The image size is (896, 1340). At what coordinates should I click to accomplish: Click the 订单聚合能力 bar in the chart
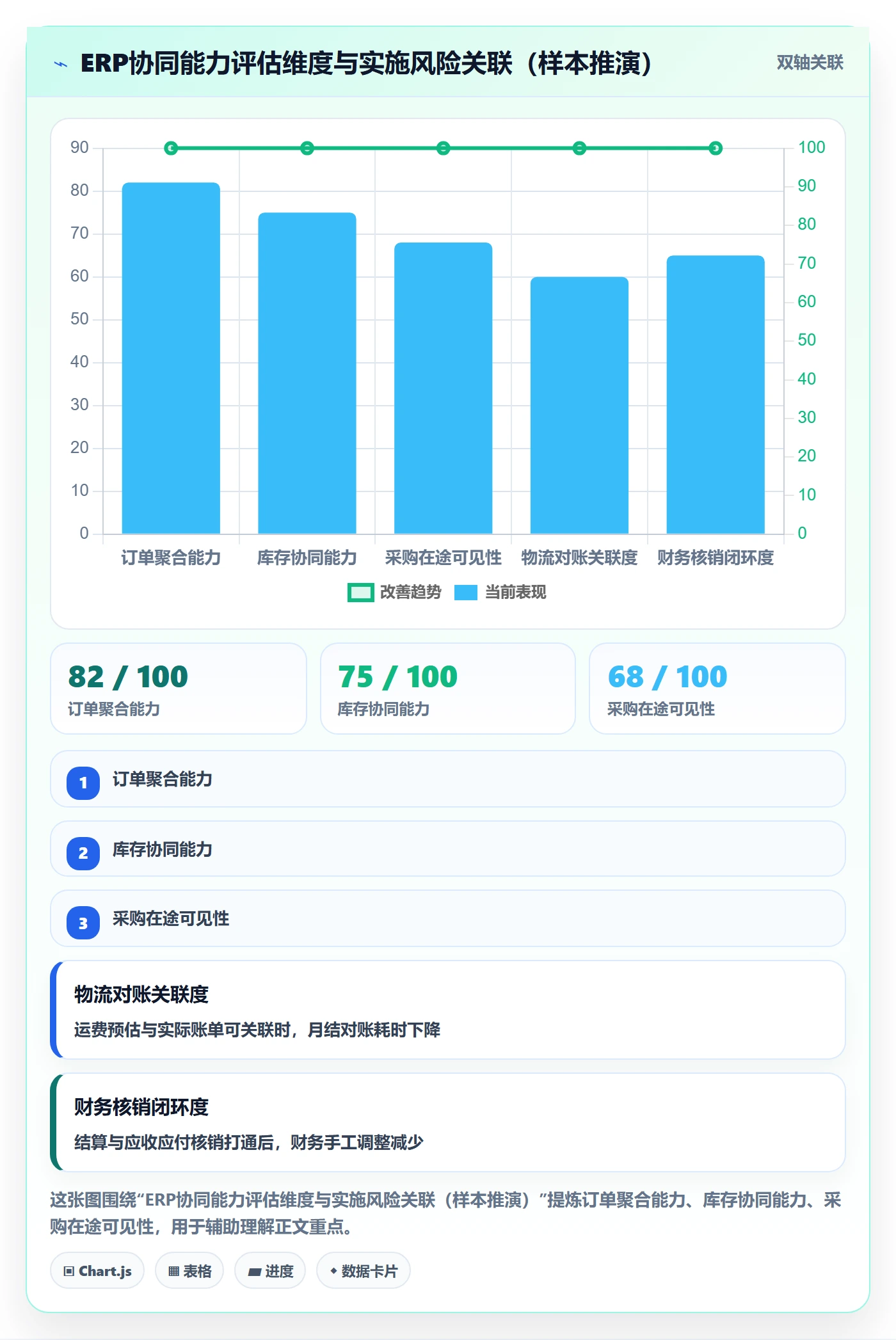click(x=171, y=358)
